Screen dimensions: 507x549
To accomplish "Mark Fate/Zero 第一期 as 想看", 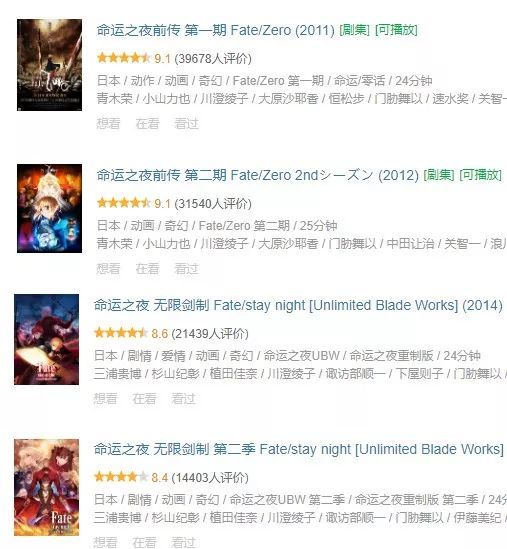I will coord(108,124).
